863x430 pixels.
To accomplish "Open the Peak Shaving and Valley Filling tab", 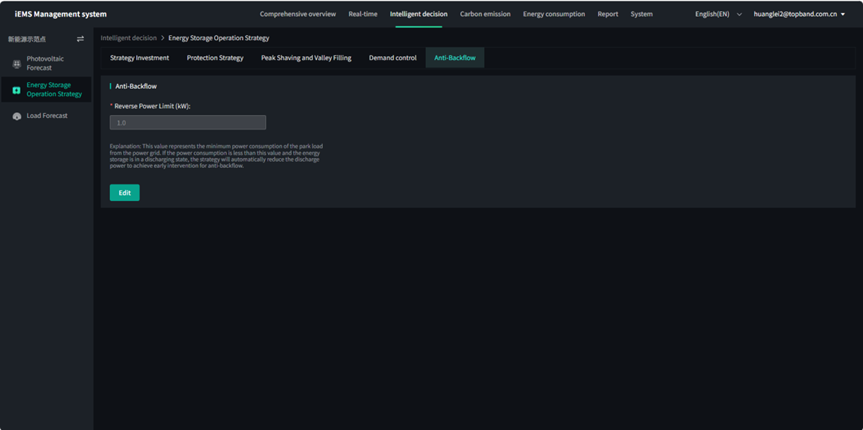I will (306, 58).
